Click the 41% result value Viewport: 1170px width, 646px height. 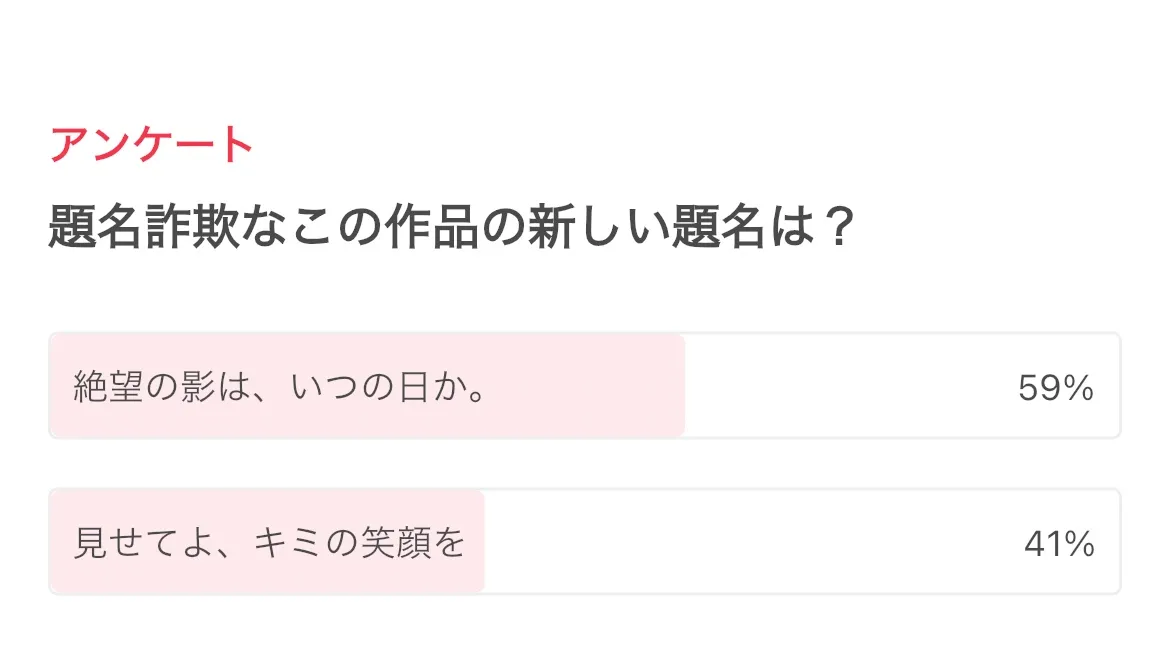tap(1059, 544)
